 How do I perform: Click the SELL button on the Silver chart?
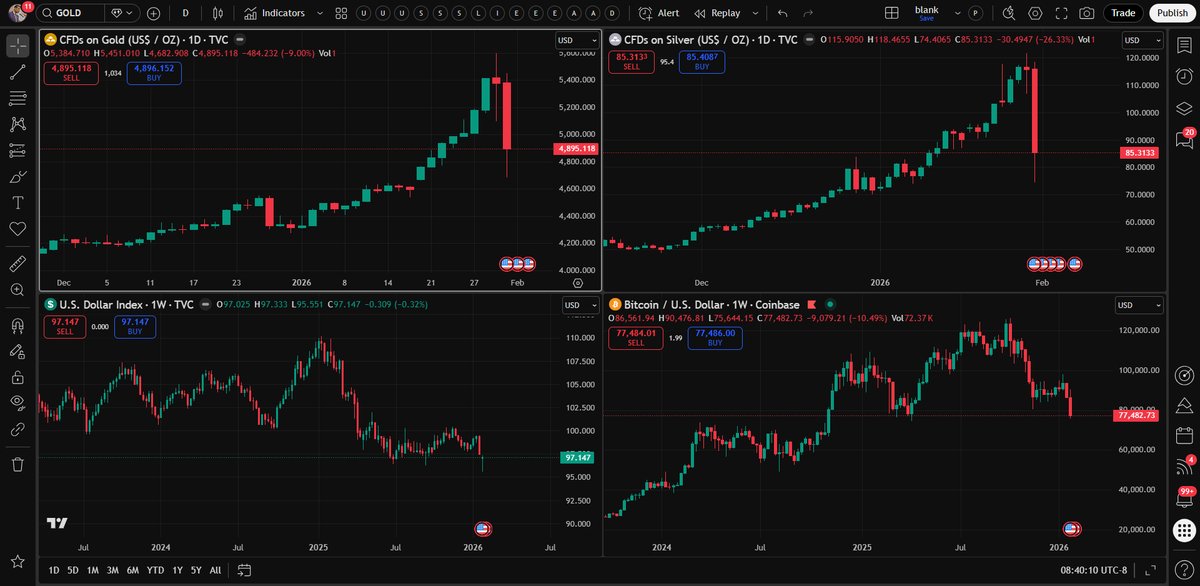(631, 61)
